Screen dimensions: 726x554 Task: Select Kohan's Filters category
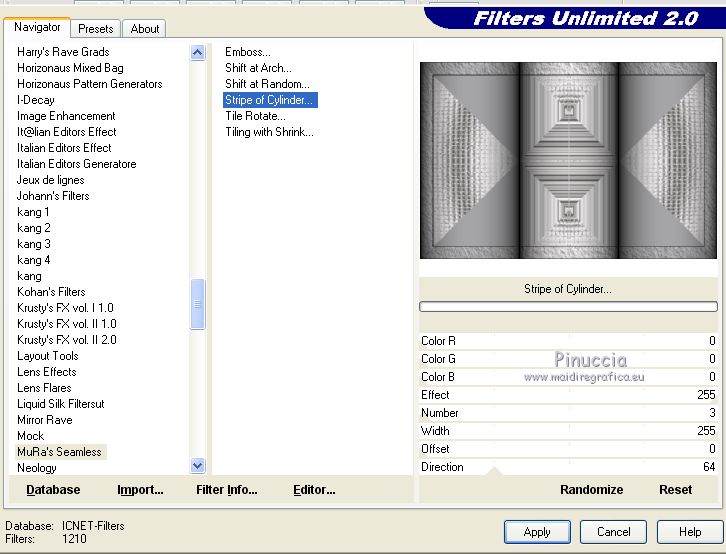[x=51, y=292]
